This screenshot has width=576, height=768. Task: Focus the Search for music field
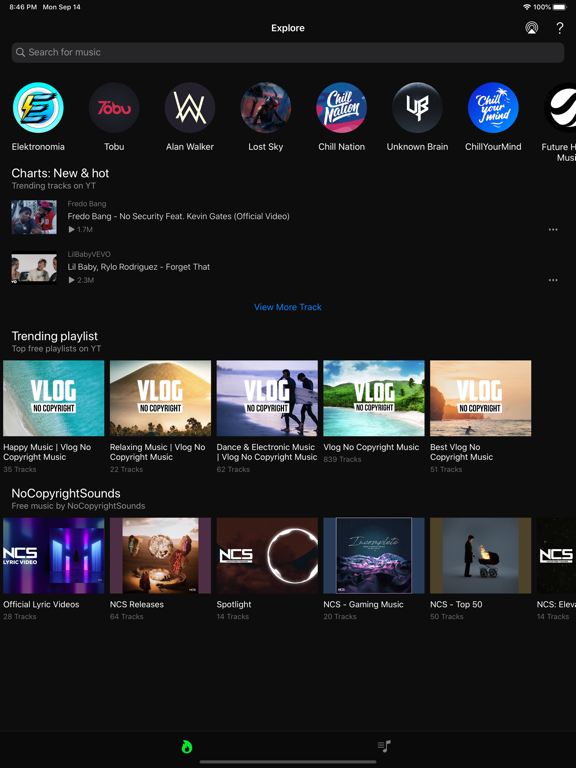coord(288,52)
